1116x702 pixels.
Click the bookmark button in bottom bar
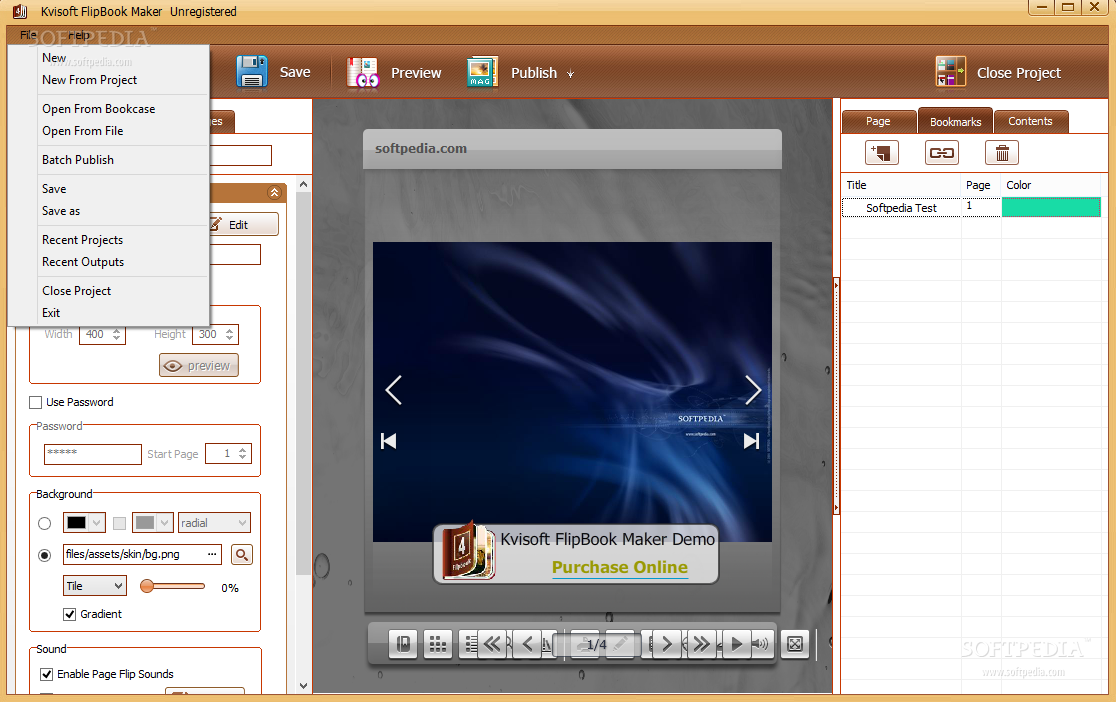[x=403, y=644]
